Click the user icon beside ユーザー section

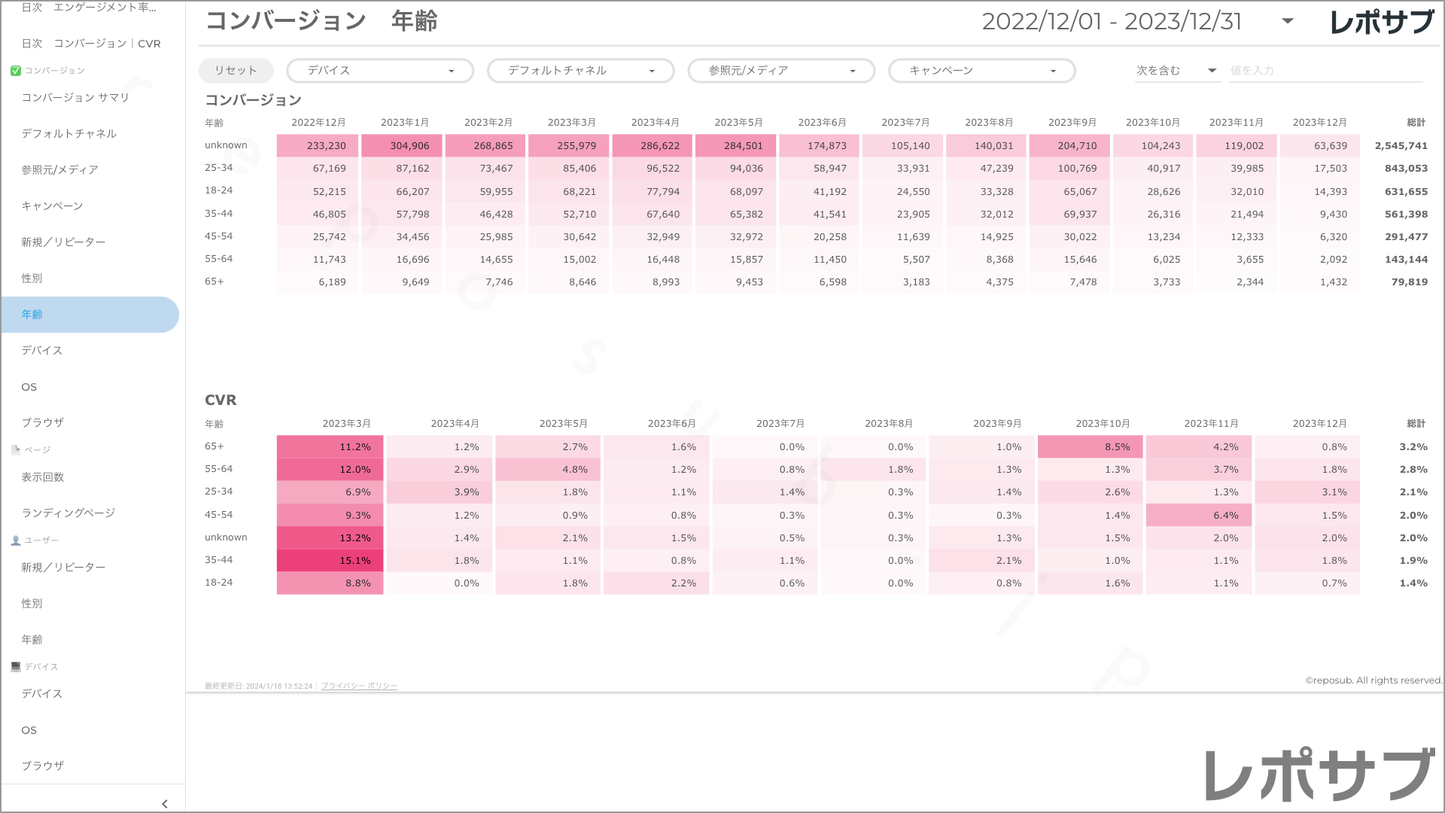[15, 540]
